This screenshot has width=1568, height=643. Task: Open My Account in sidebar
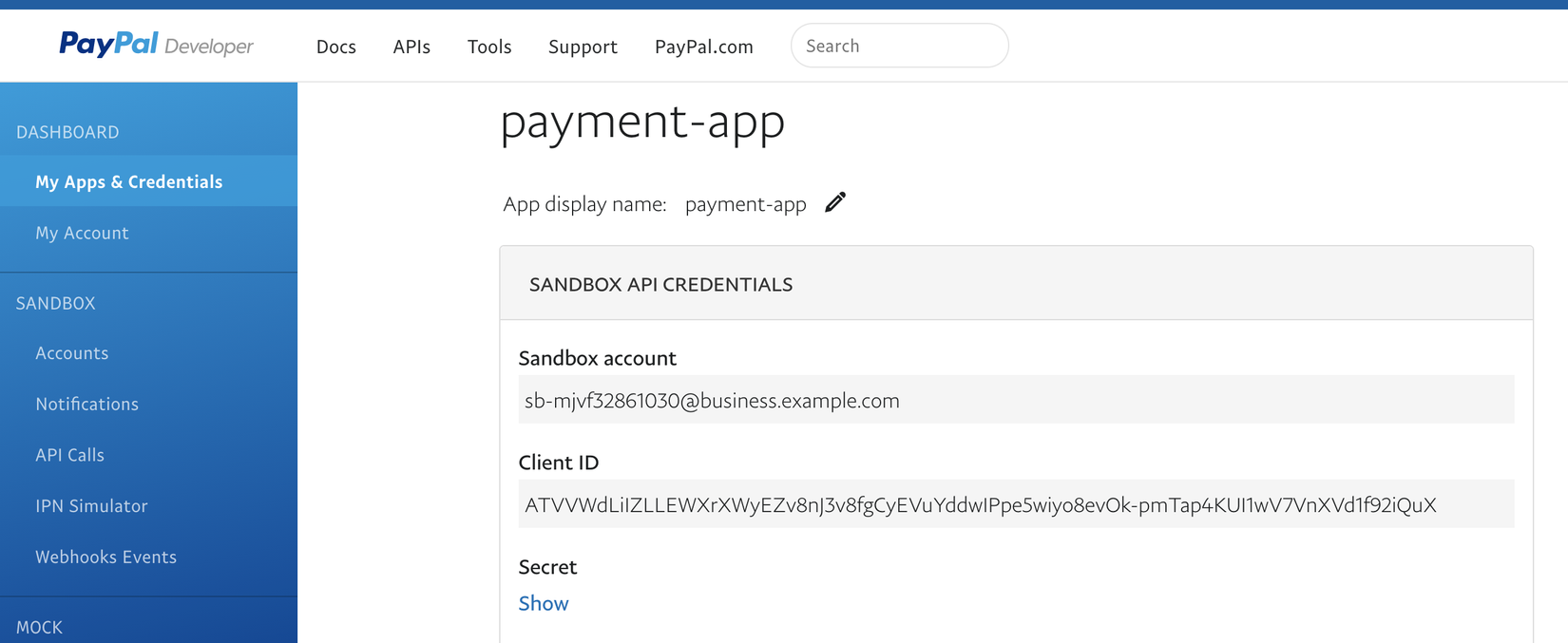pos(82,233)
